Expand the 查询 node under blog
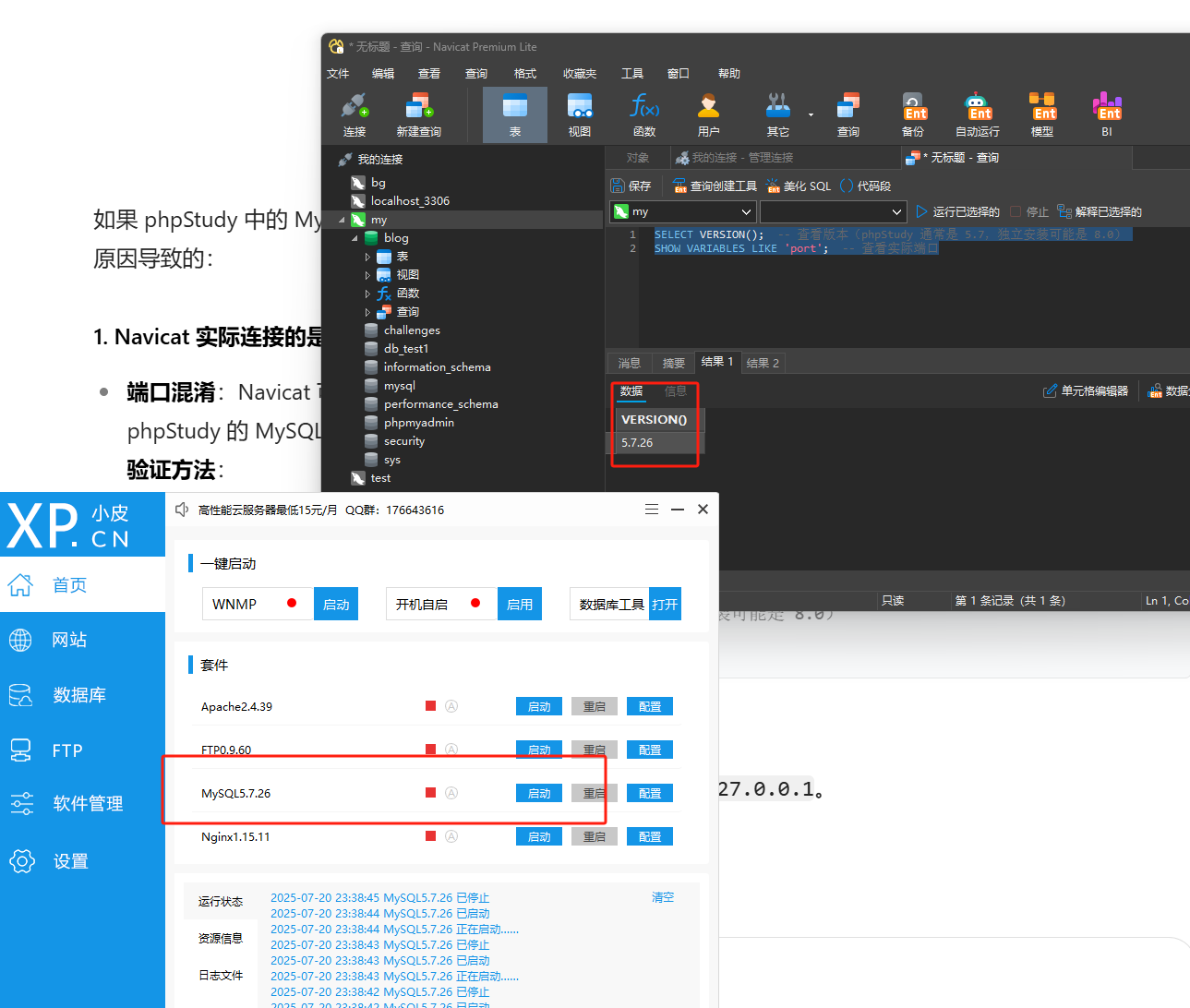 (367, 312)
